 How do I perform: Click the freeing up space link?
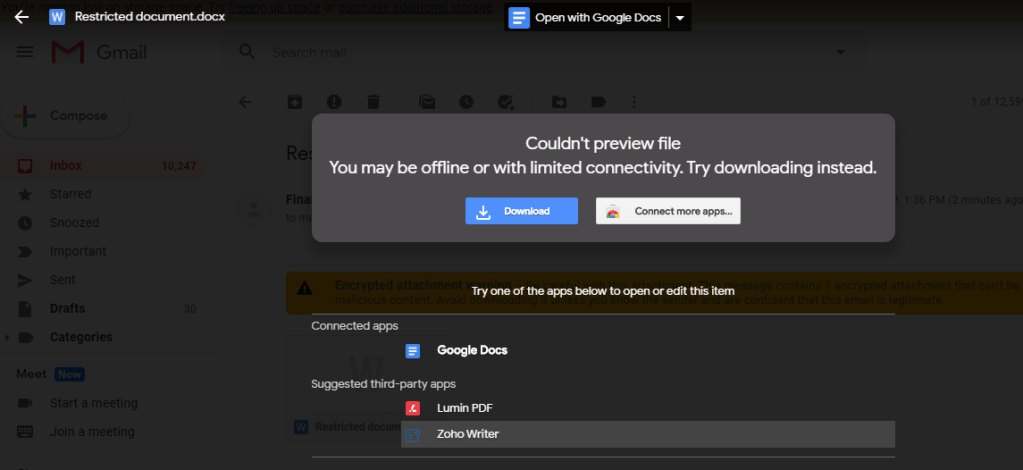pos(275,7)
